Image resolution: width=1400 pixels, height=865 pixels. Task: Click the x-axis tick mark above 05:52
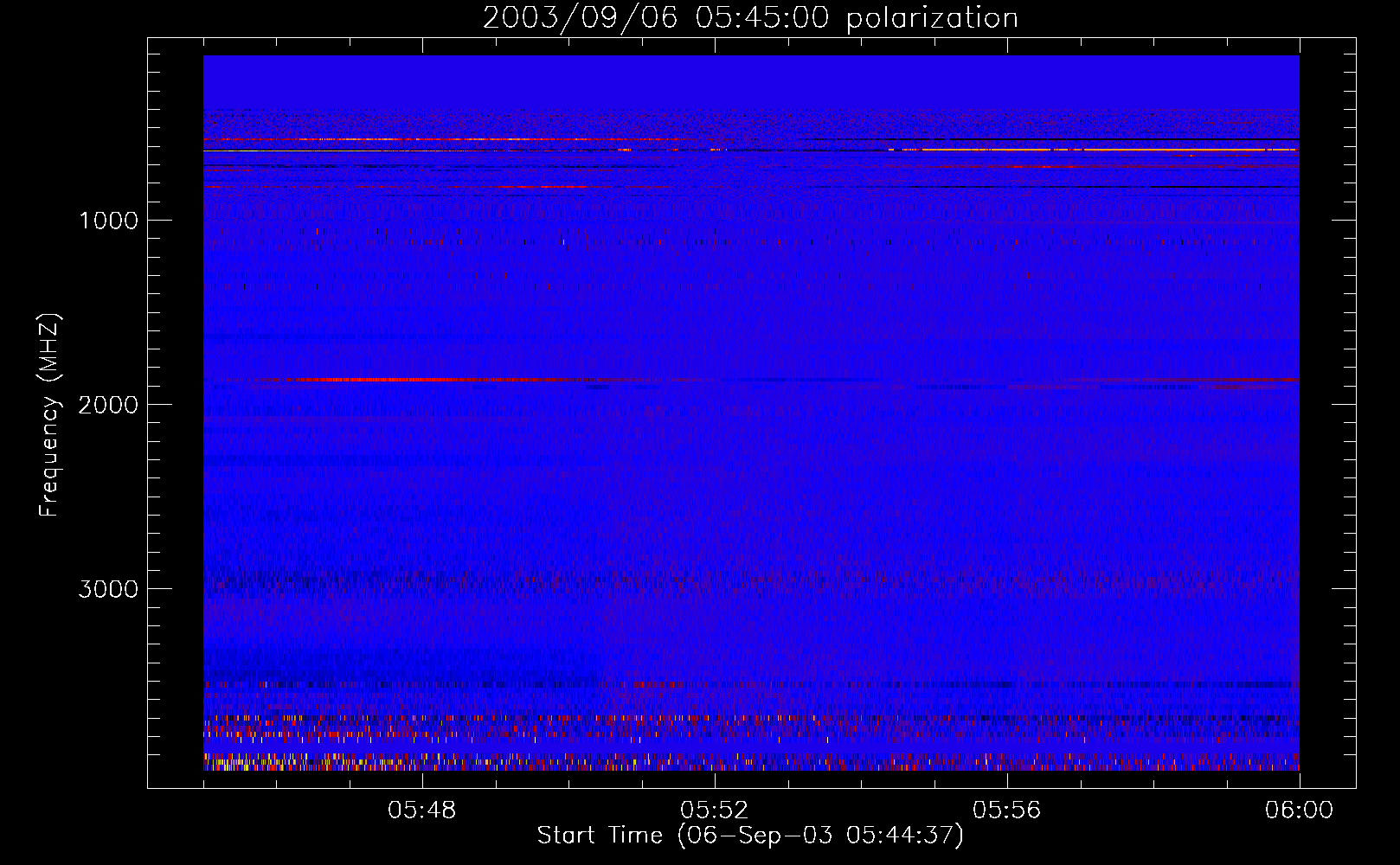pos(715,782)
